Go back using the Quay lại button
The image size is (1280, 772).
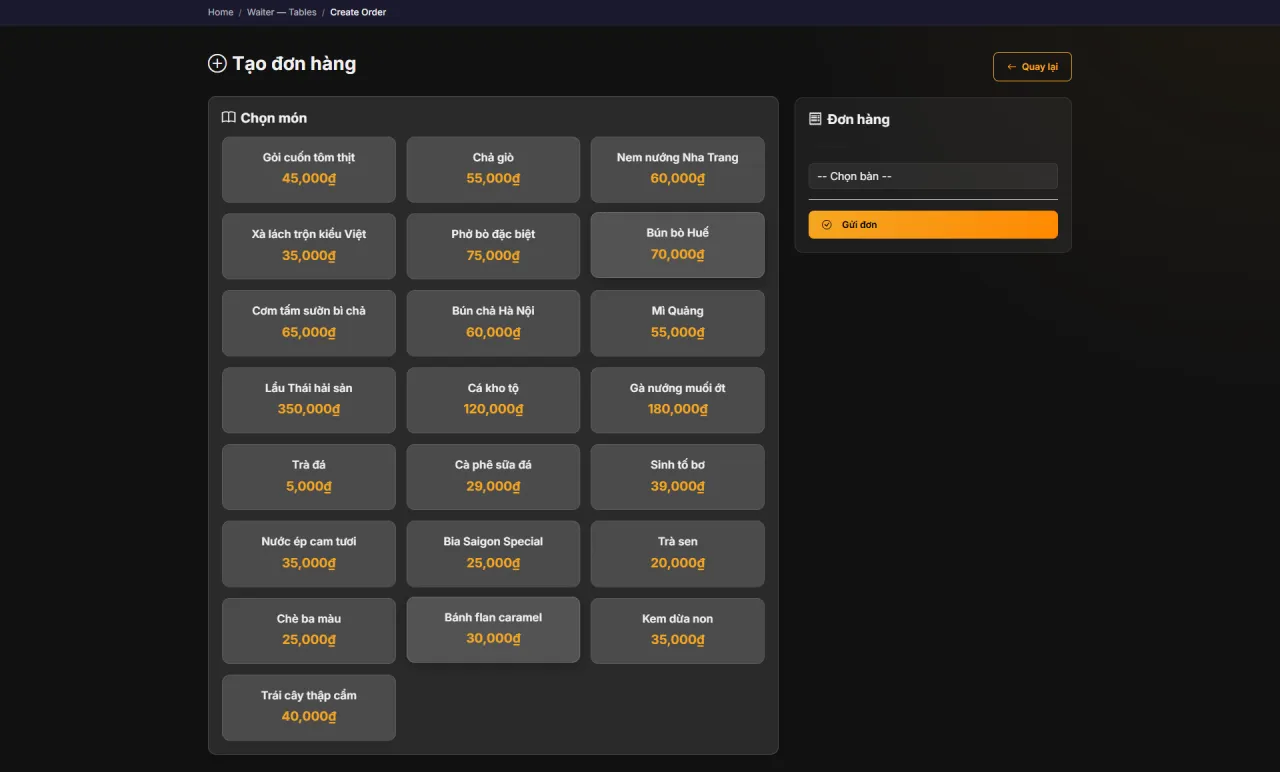[1032, 67]
